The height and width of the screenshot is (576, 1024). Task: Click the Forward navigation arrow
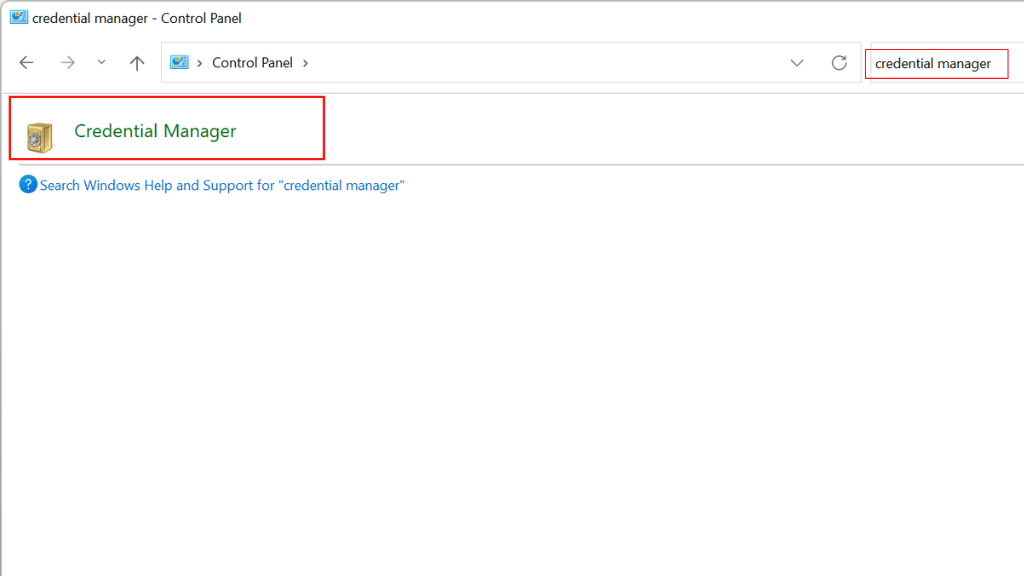[67, 63]
